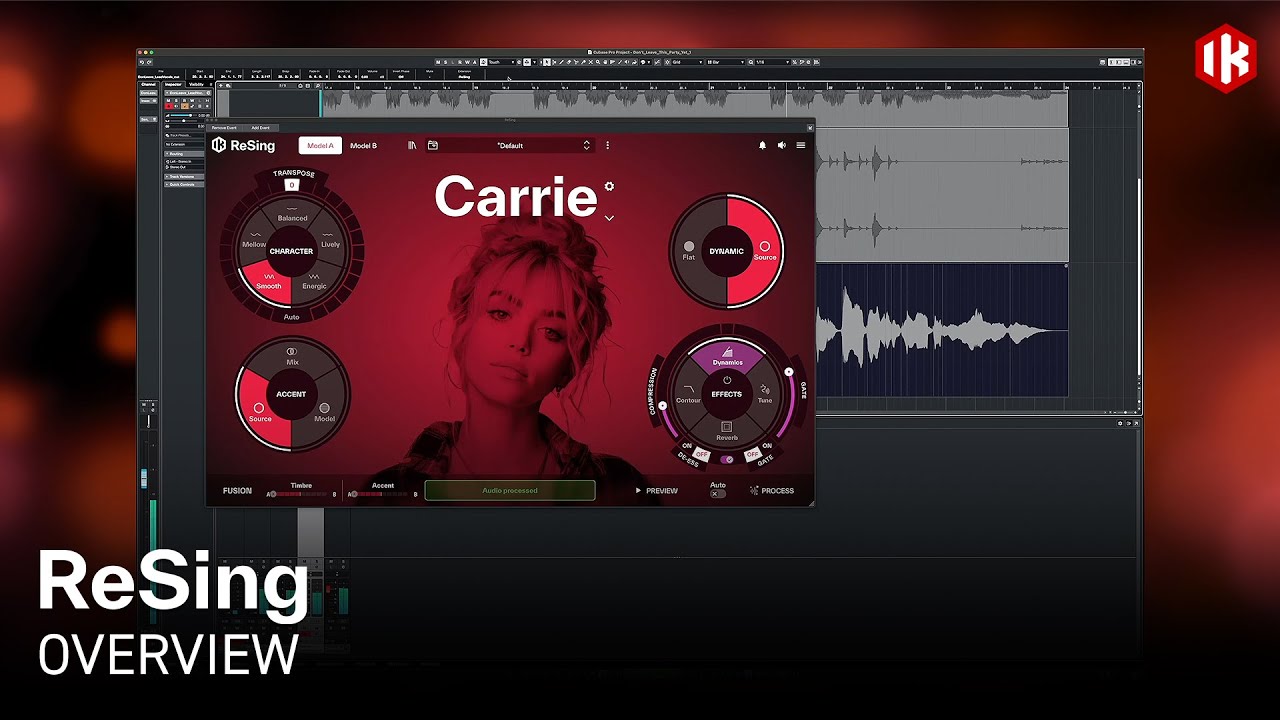
Task: Click the PROCESS button
Action: (x=772, y=491)
